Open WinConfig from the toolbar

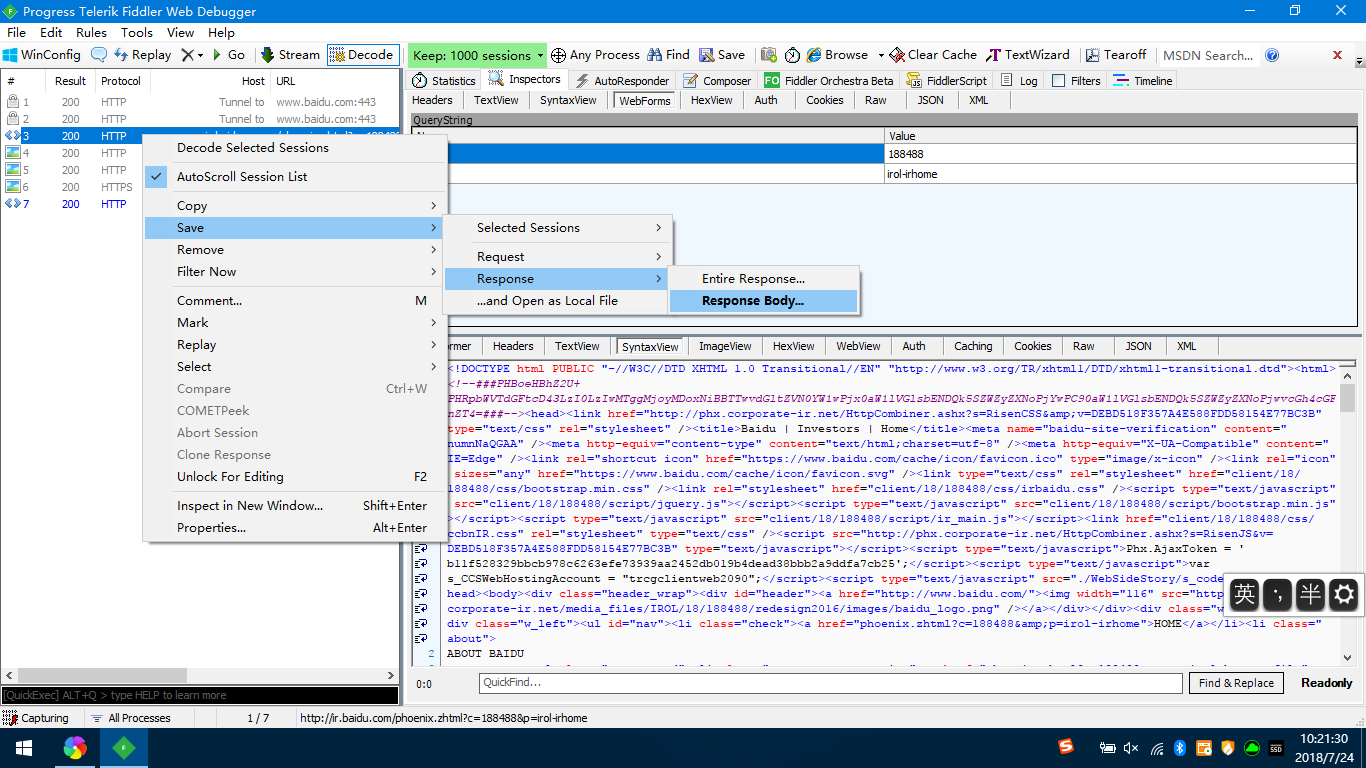(41, 55)
